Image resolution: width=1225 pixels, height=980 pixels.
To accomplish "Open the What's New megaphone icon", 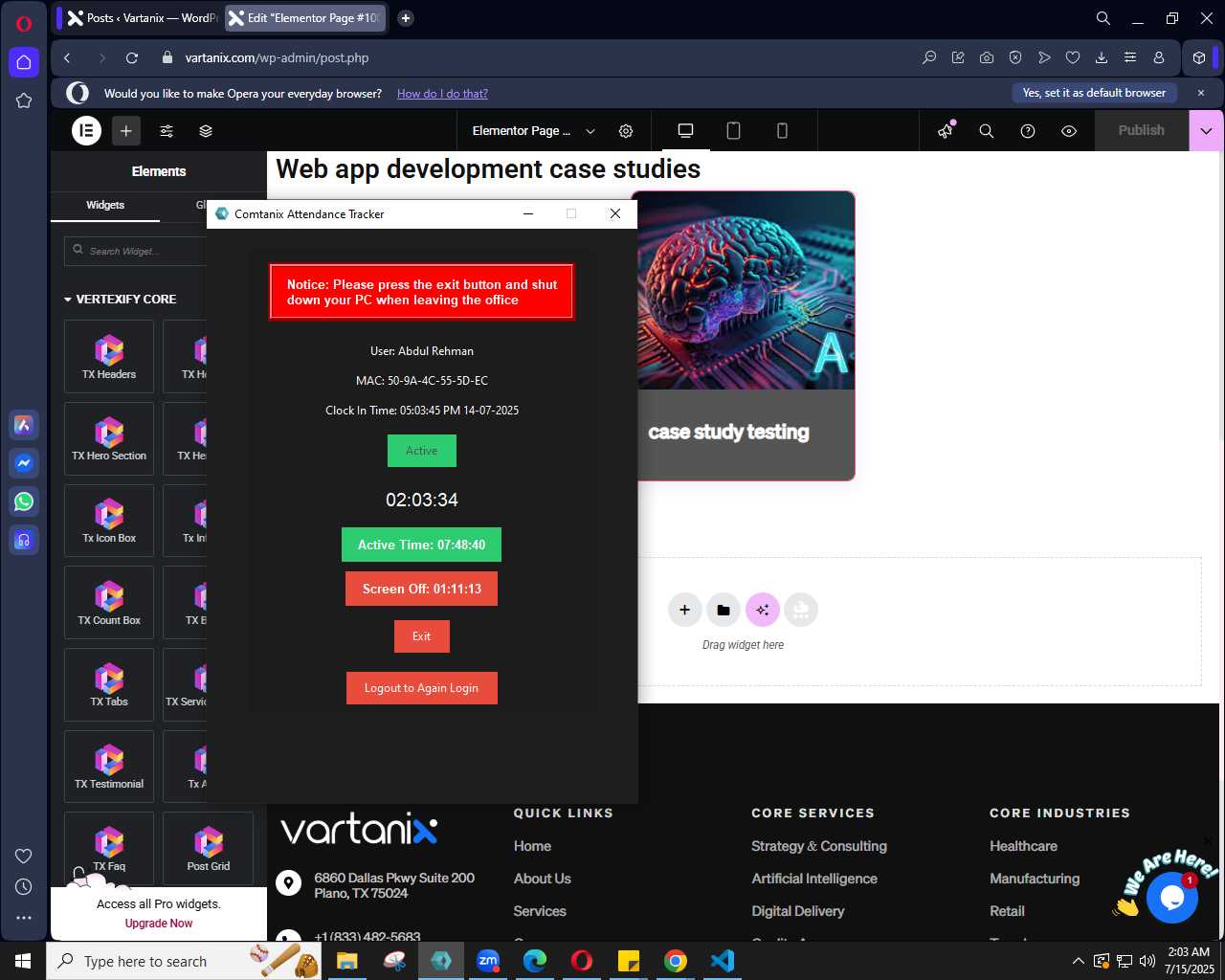I will [x=946, y=131].
